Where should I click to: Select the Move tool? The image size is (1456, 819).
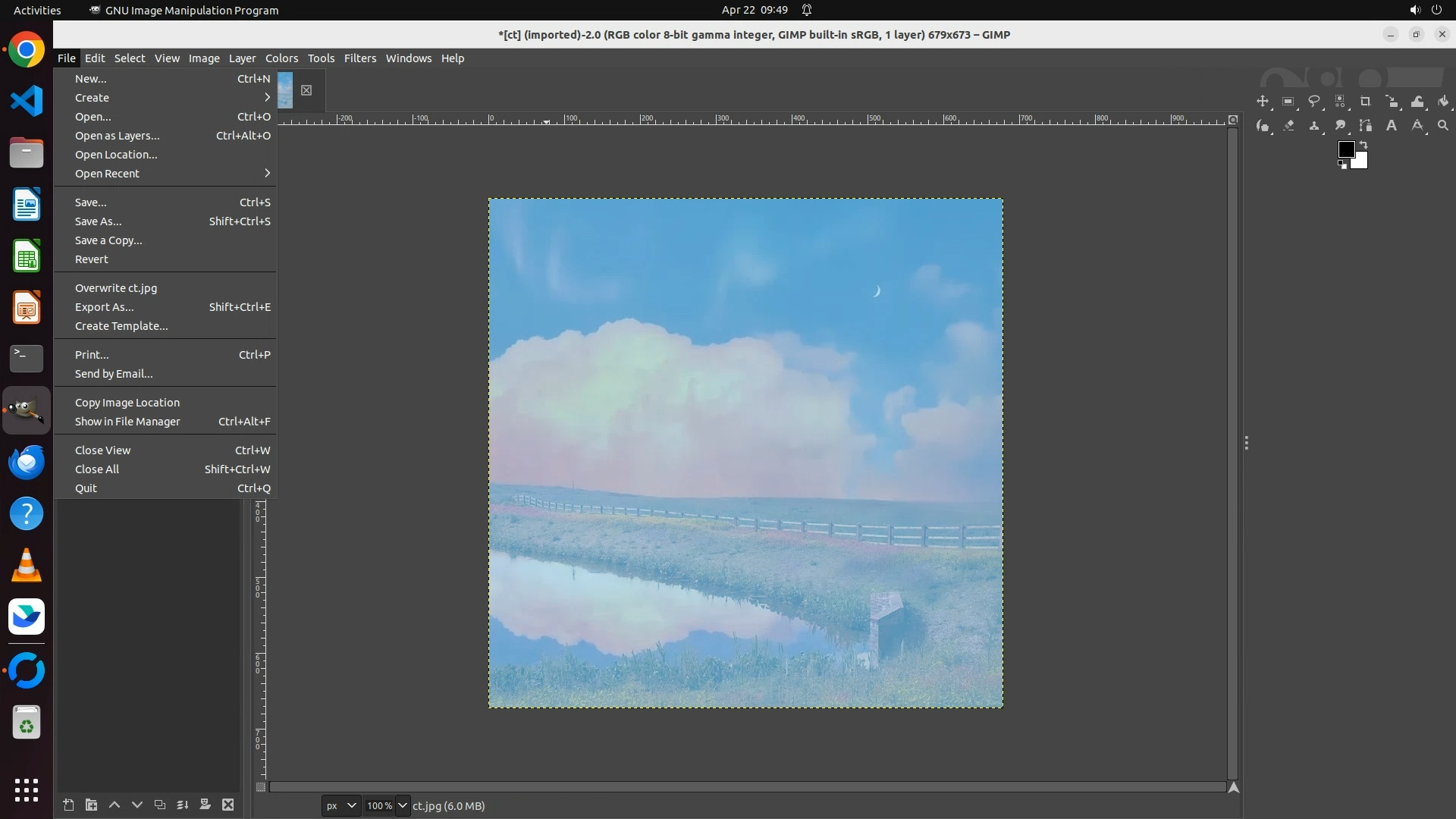click(x=1263, y=102)
